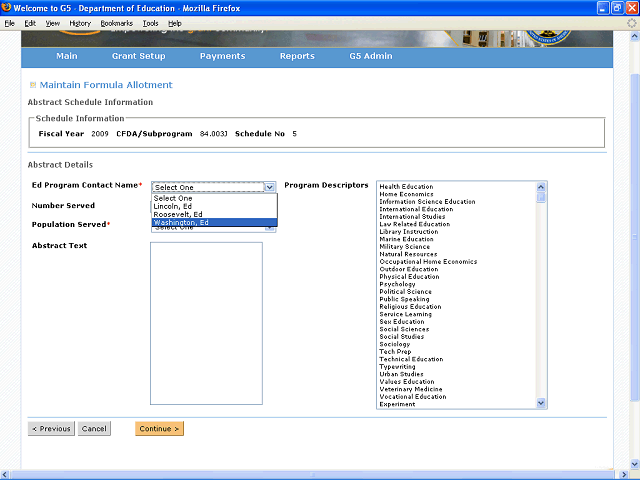Click the Previous button
The image size is (640, 480).
click(x=51, y=429)
